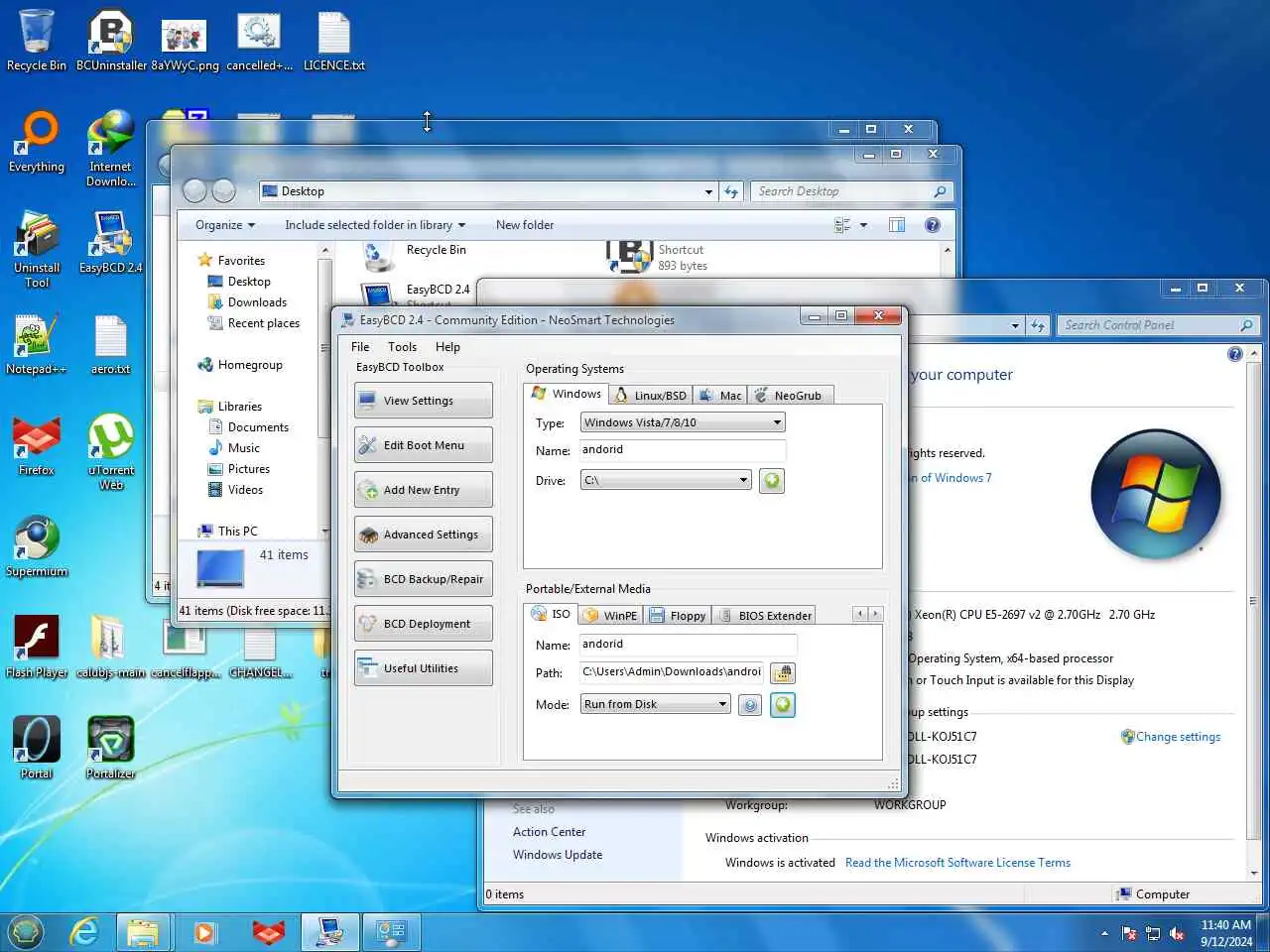1270x952 pixels.
Task: Click refresh icon beside Desktop address bar
Action: [731, 191]
